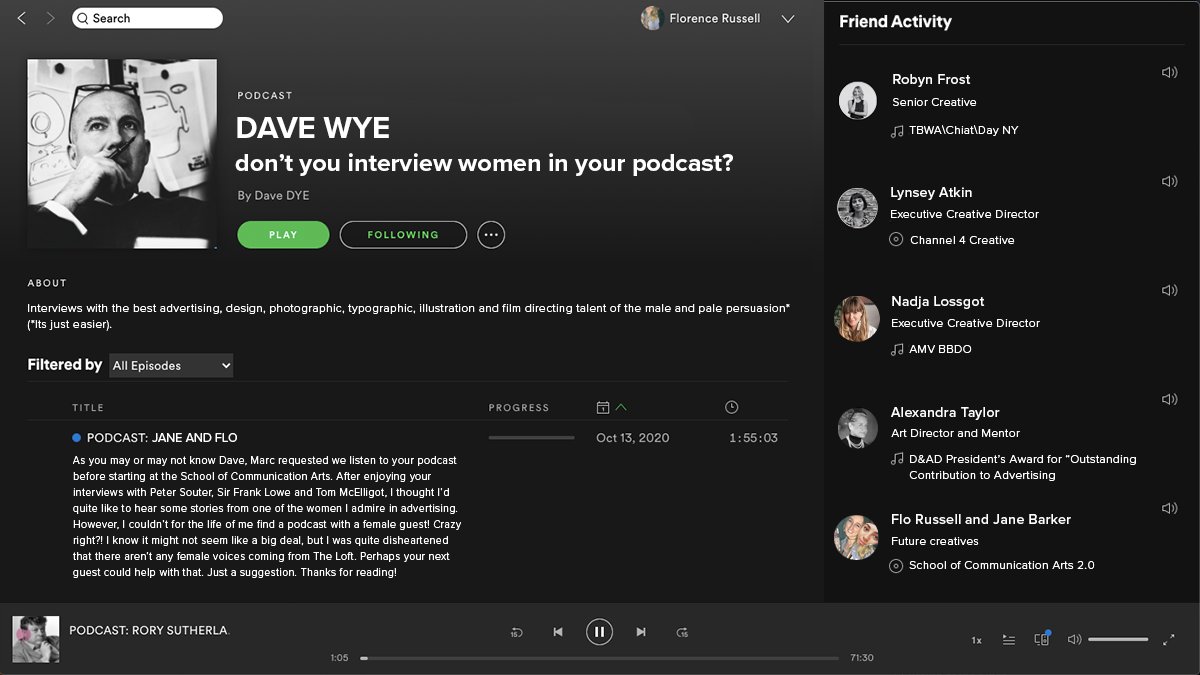Open the AMV BBDO link
1200x675 pixels.
(x=940, y=349)
